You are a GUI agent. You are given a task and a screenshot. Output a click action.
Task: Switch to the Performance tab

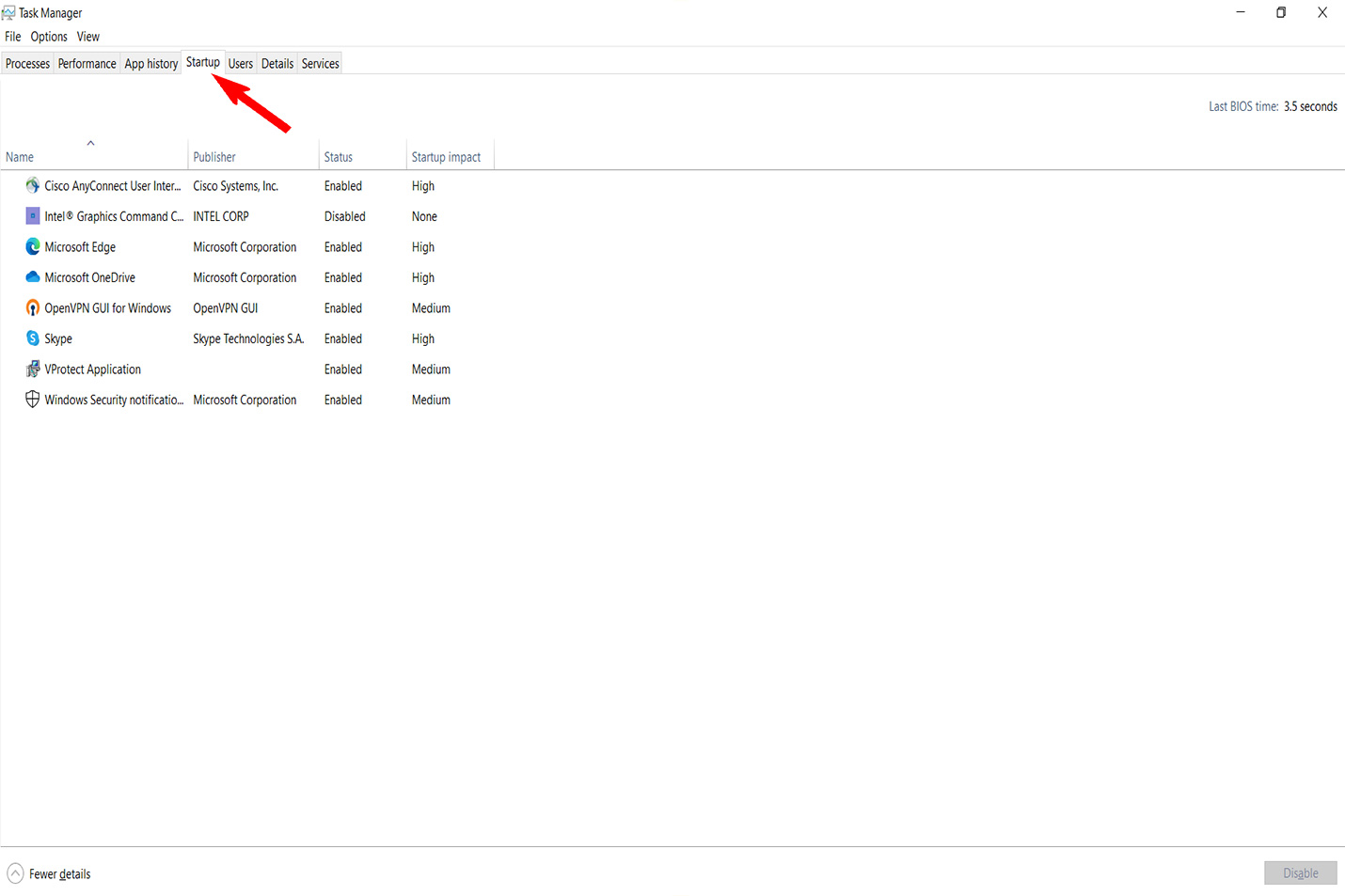(87, 64)
